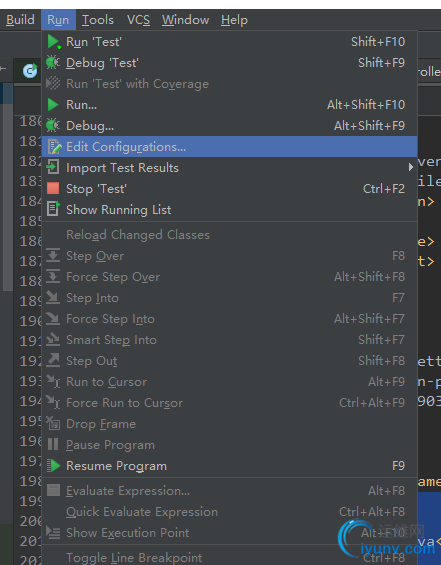Image resolution: width=441 pixels, height=565 pixels.
Task: Select Stop 'Test' menu entry
Action: pos(230,188)
